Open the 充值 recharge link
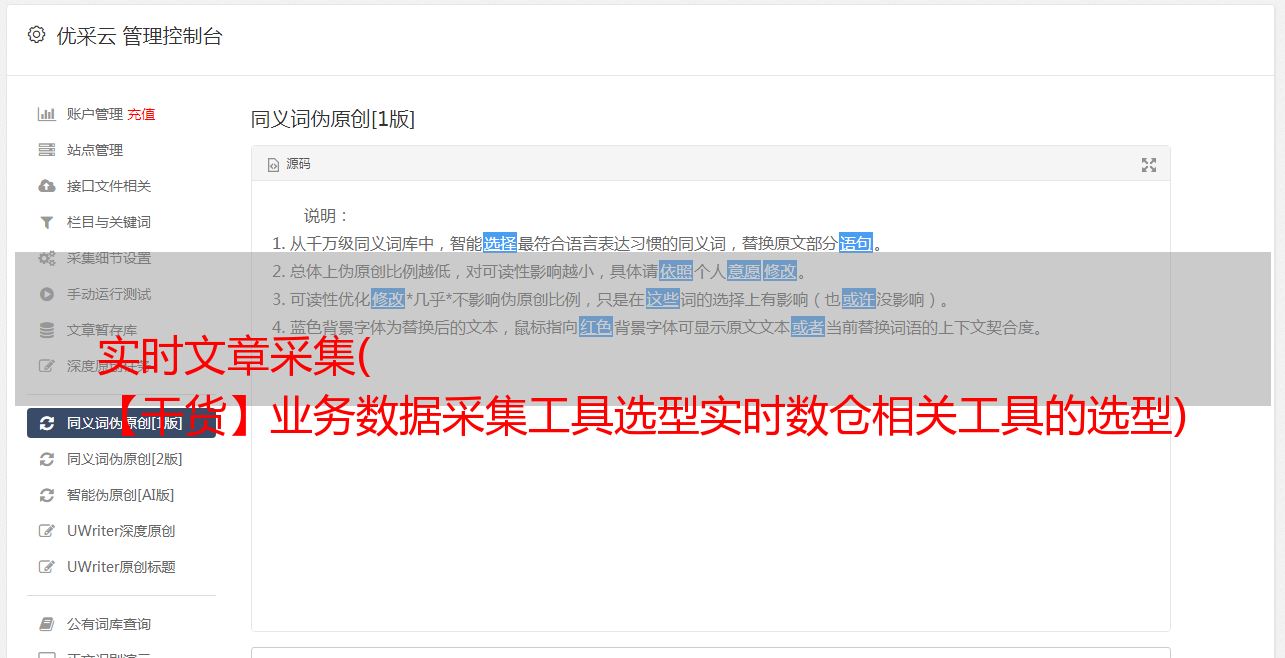The height and width of the screenshot is (658, 1285). 141,114
